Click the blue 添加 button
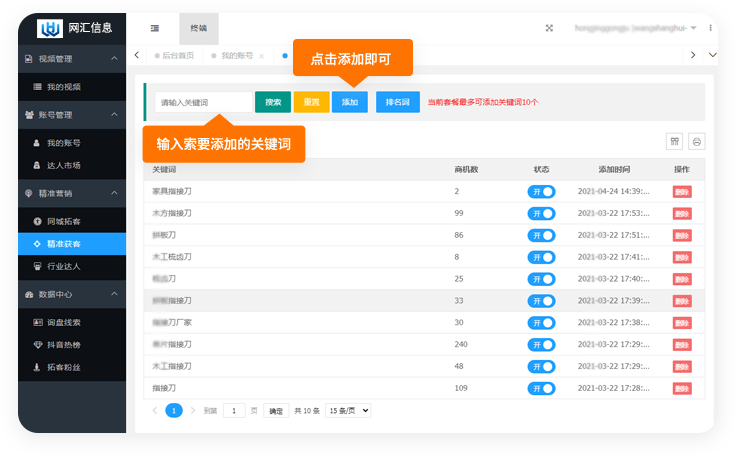The image size is (736, 456). 350,102
